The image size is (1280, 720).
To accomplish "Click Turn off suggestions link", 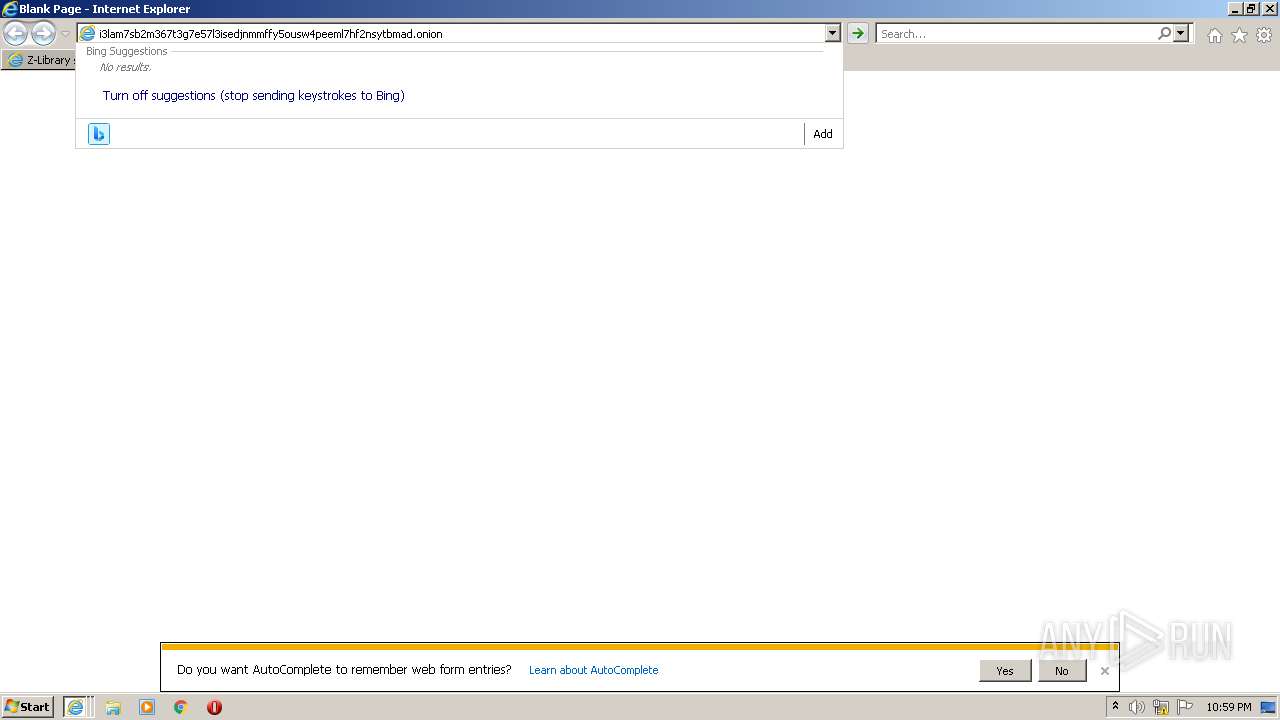I will (253, 96).
